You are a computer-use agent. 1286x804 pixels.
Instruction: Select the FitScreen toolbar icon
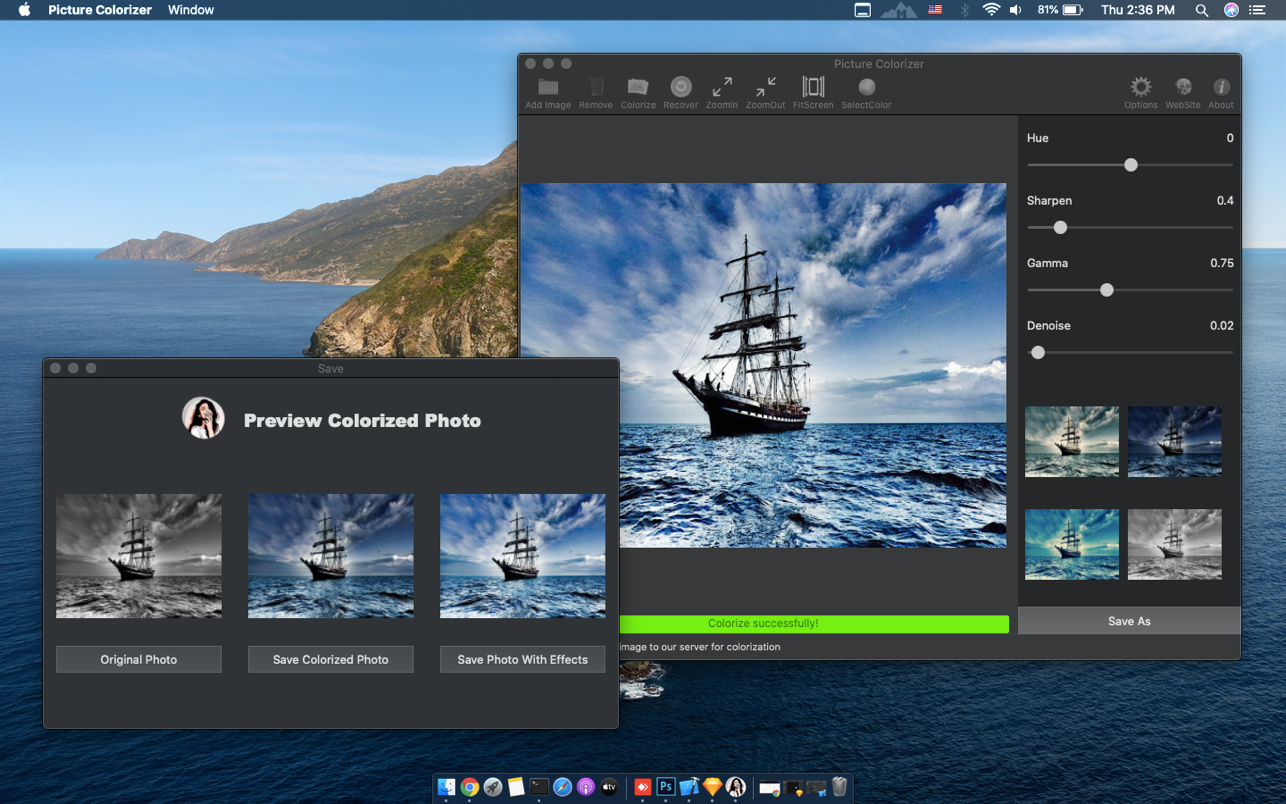click(813, 88)
